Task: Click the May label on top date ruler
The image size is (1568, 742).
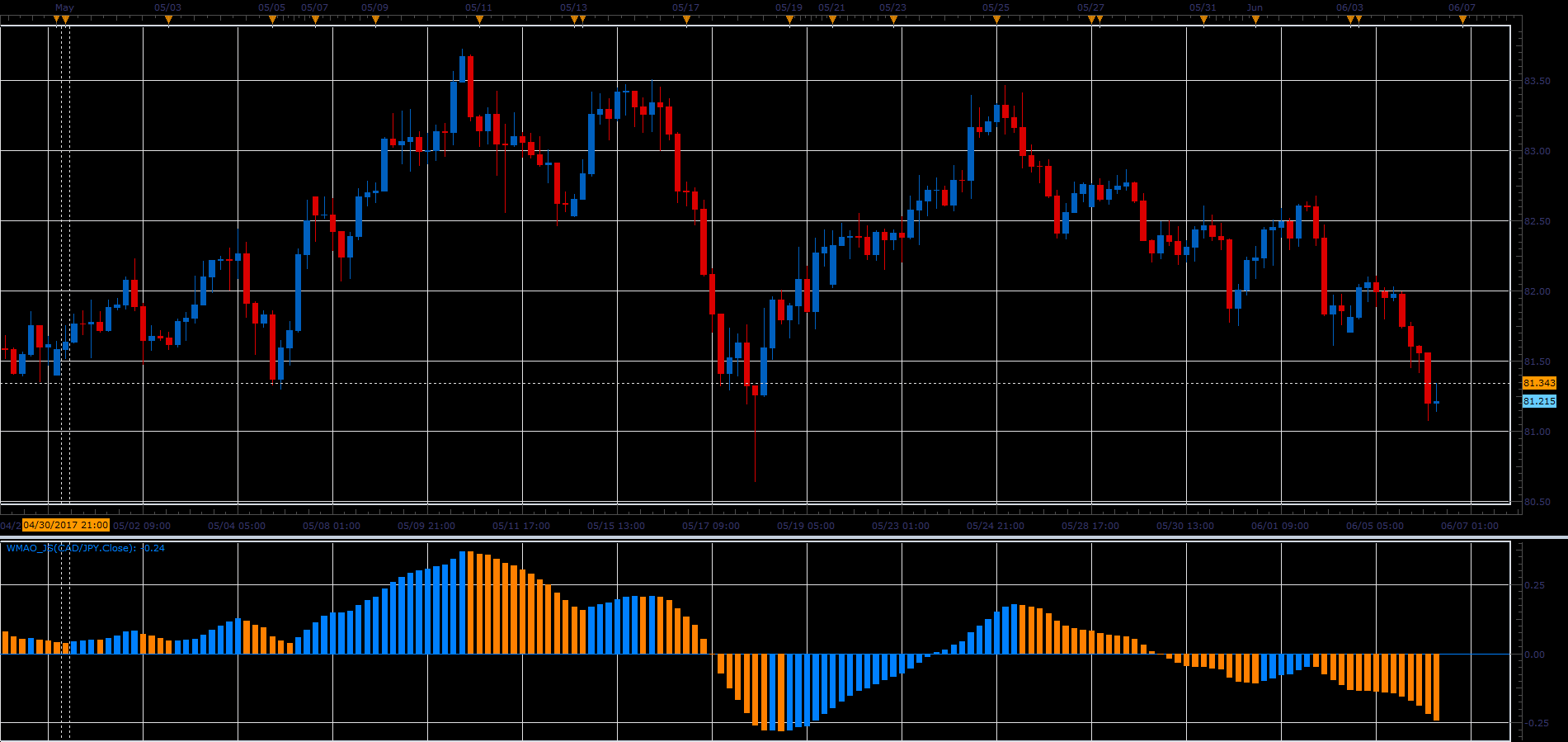Action: click(x=64, y=7)
